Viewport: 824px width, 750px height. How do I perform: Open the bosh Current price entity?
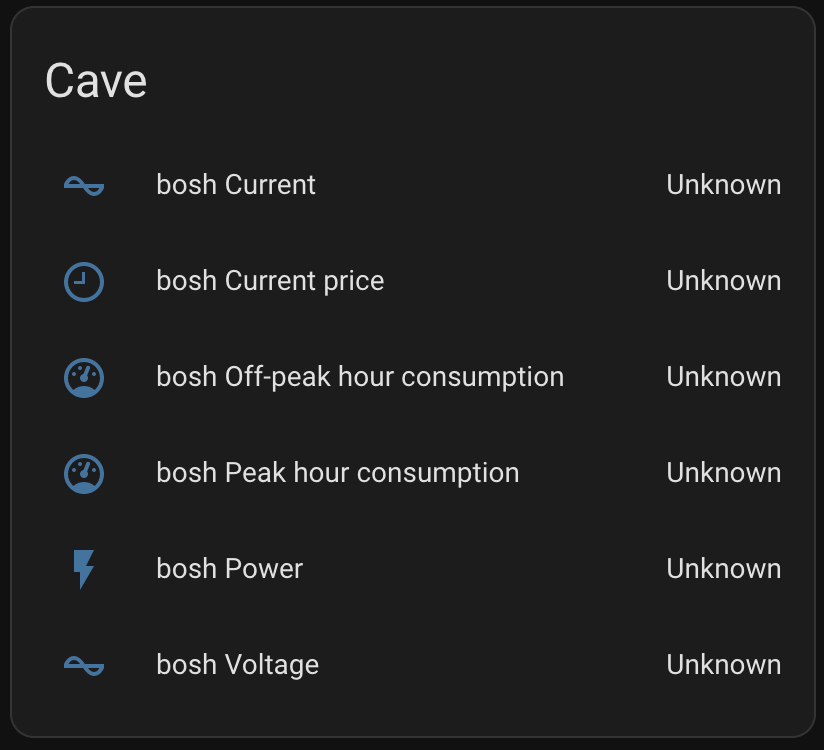(x=270, y=281)
